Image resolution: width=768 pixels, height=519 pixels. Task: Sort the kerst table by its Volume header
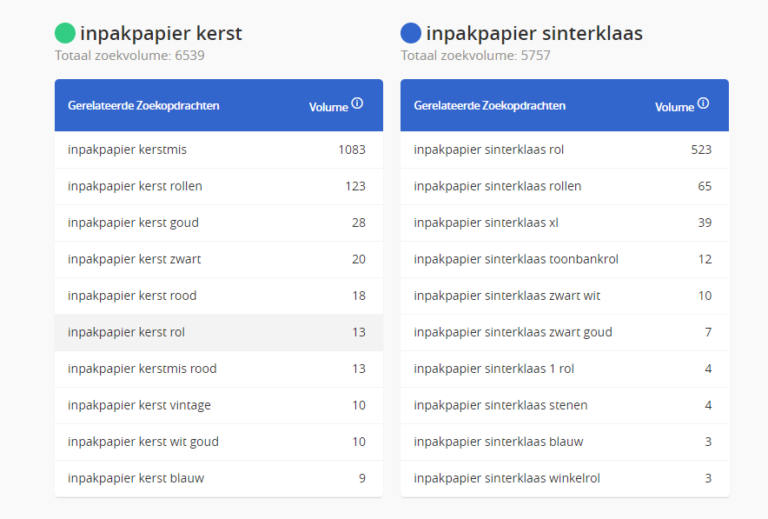point(328,107)
